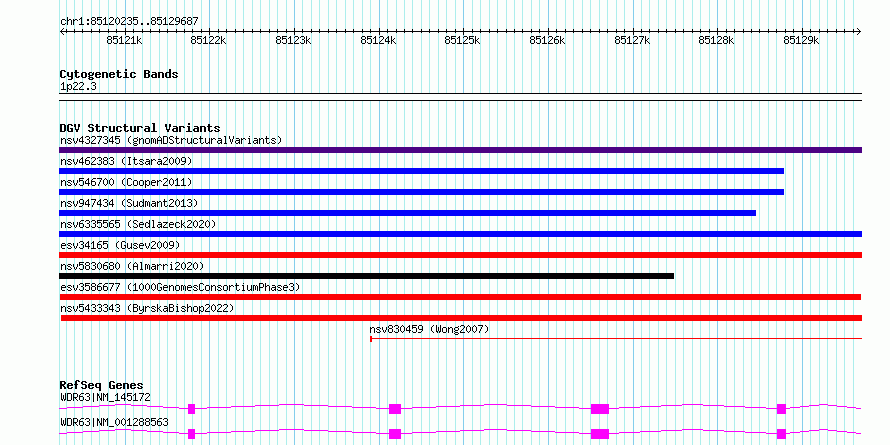Select the nsv546700 Cooper2011 blue bar

point(422,192)
